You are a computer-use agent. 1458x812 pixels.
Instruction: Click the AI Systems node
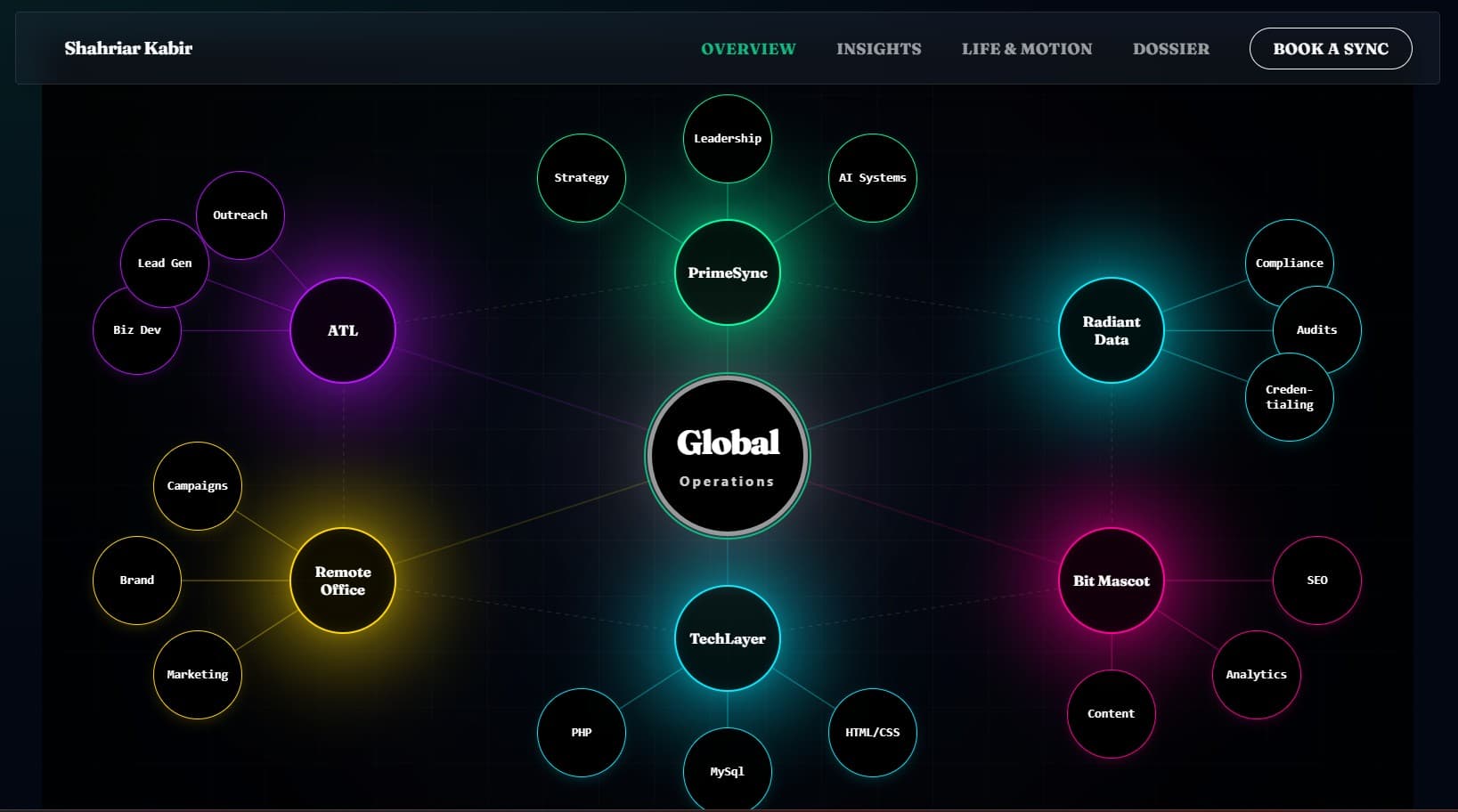pyautogui.click(x=871, y=177)
